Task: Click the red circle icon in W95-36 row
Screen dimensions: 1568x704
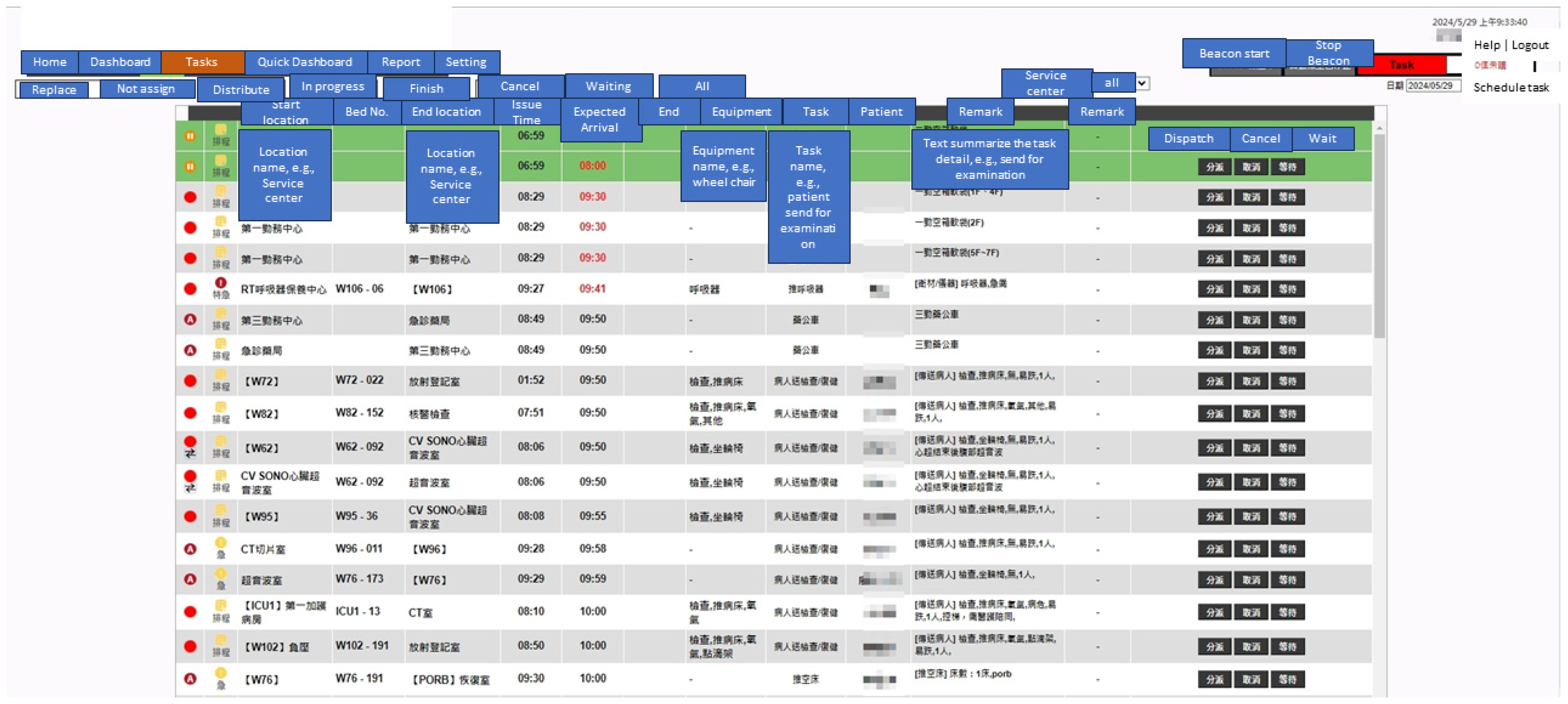Action: coord(190,517)
